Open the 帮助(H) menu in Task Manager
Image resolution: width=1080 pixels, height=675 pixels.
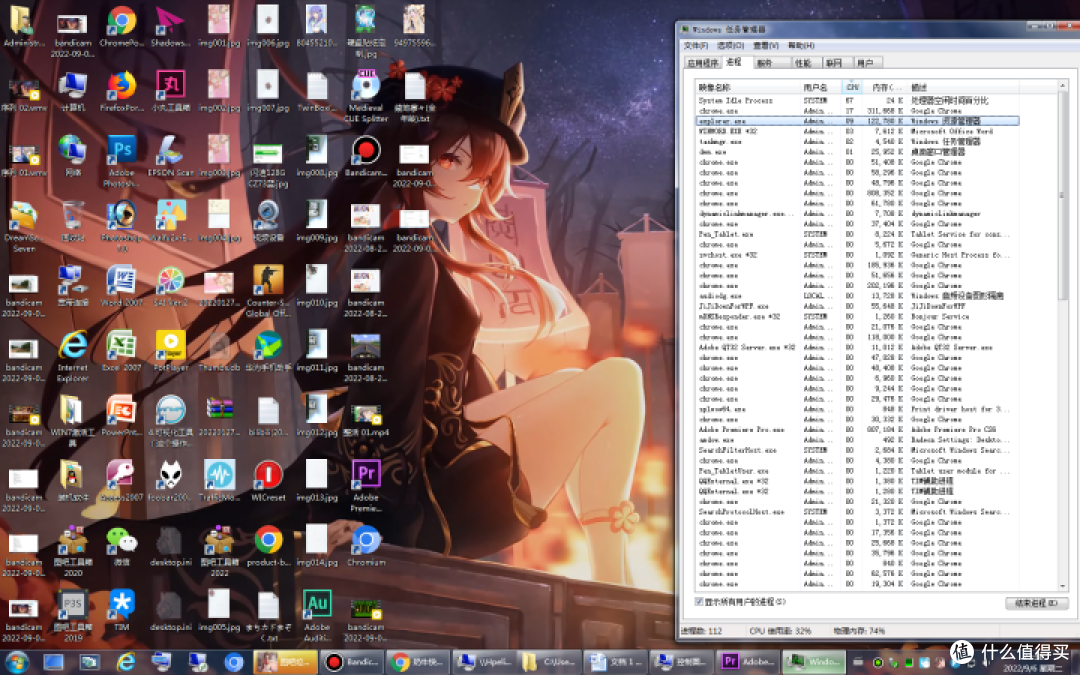point(801,45)
